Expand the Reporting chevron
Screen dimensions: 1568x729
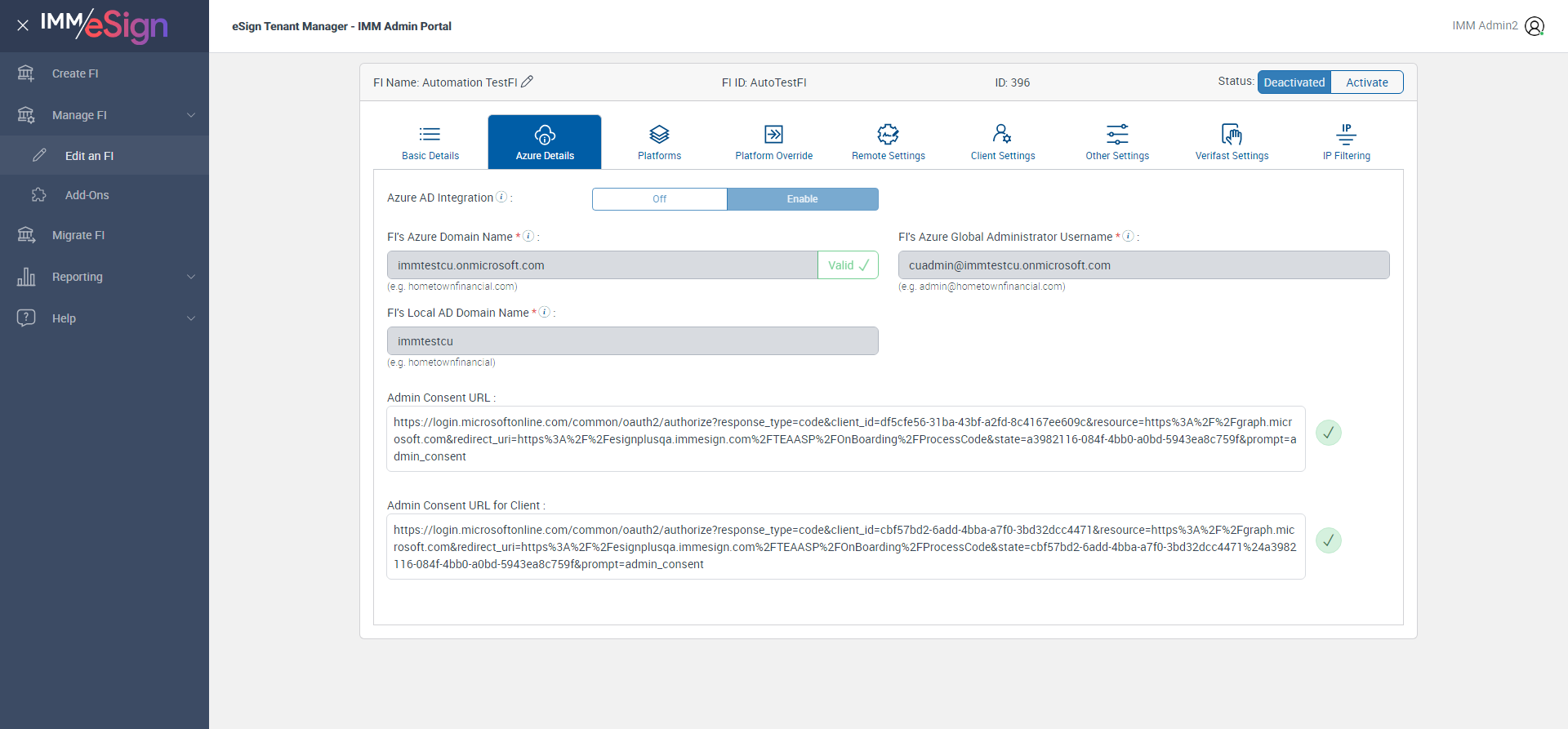(191, 277)
